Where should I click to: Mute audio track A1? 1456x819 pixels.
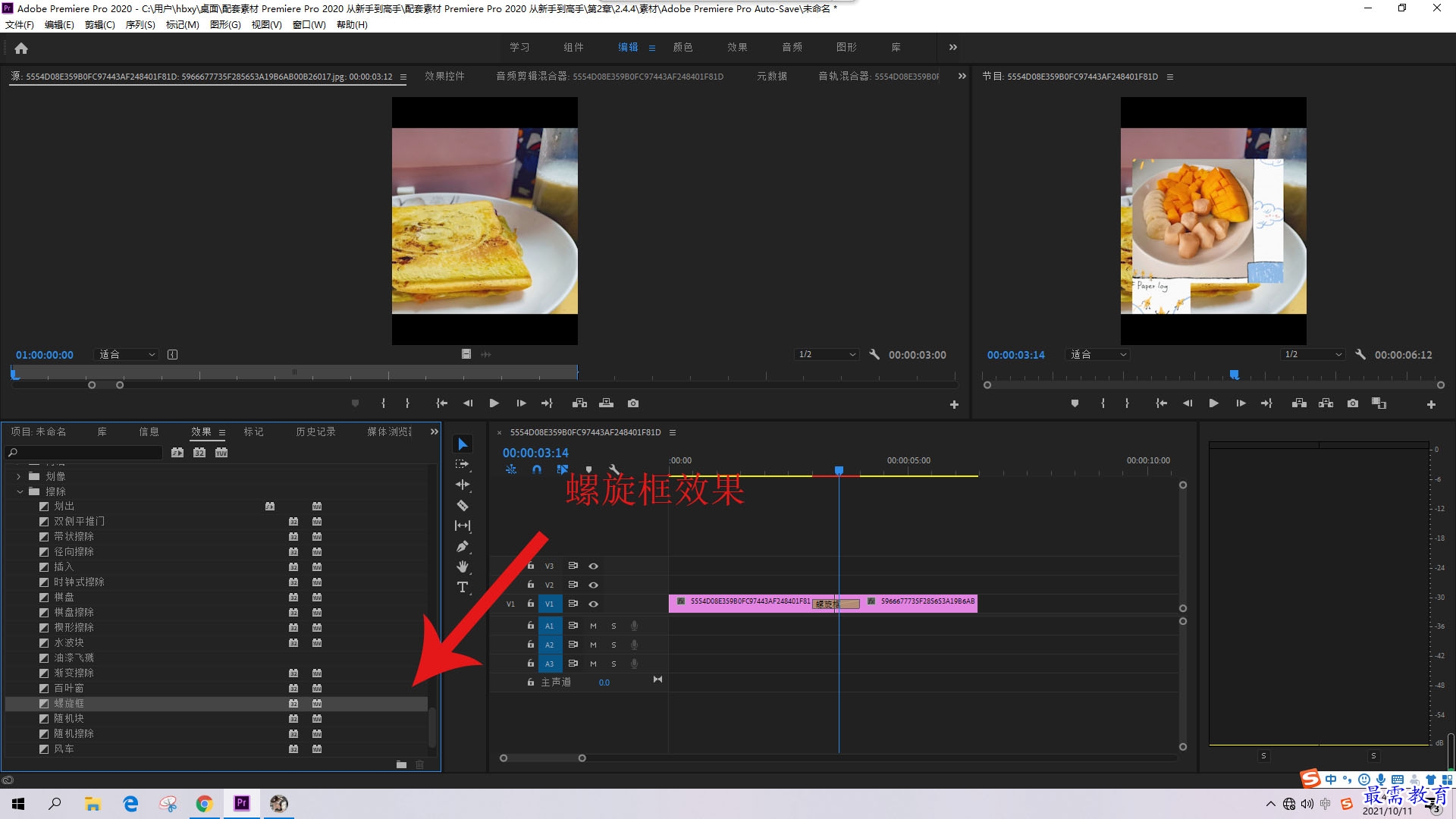[x=593, y=626]
